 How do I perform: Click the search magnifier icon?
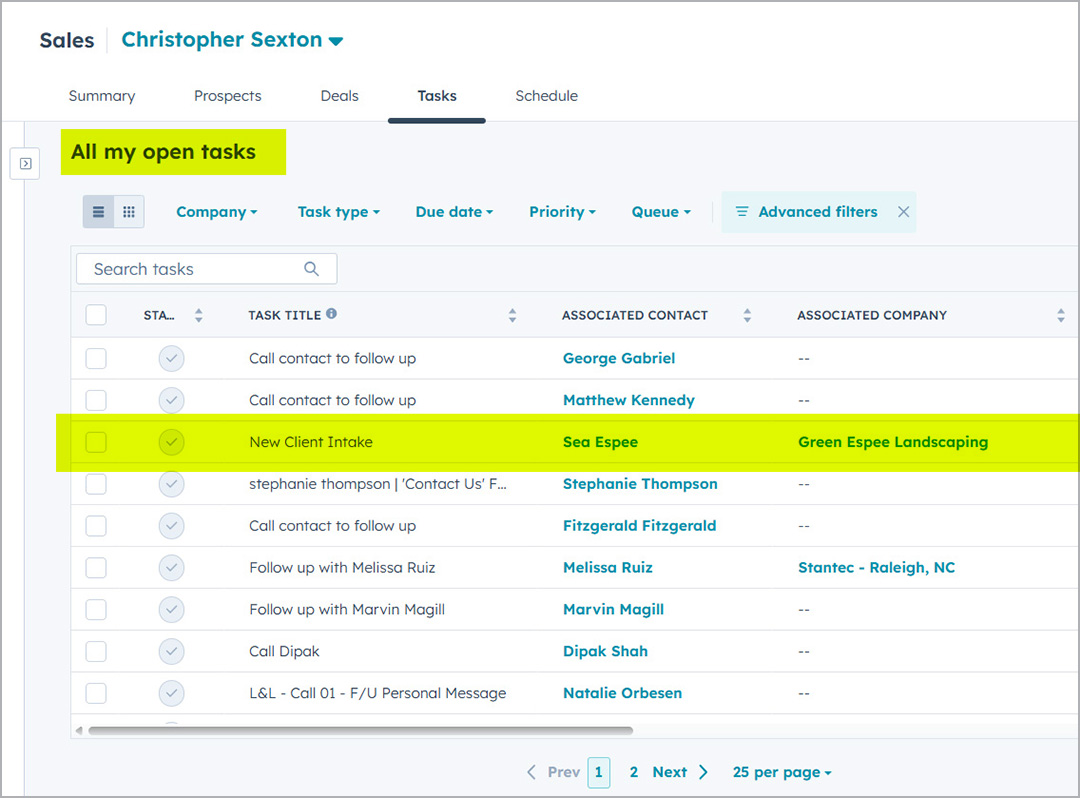311,269
